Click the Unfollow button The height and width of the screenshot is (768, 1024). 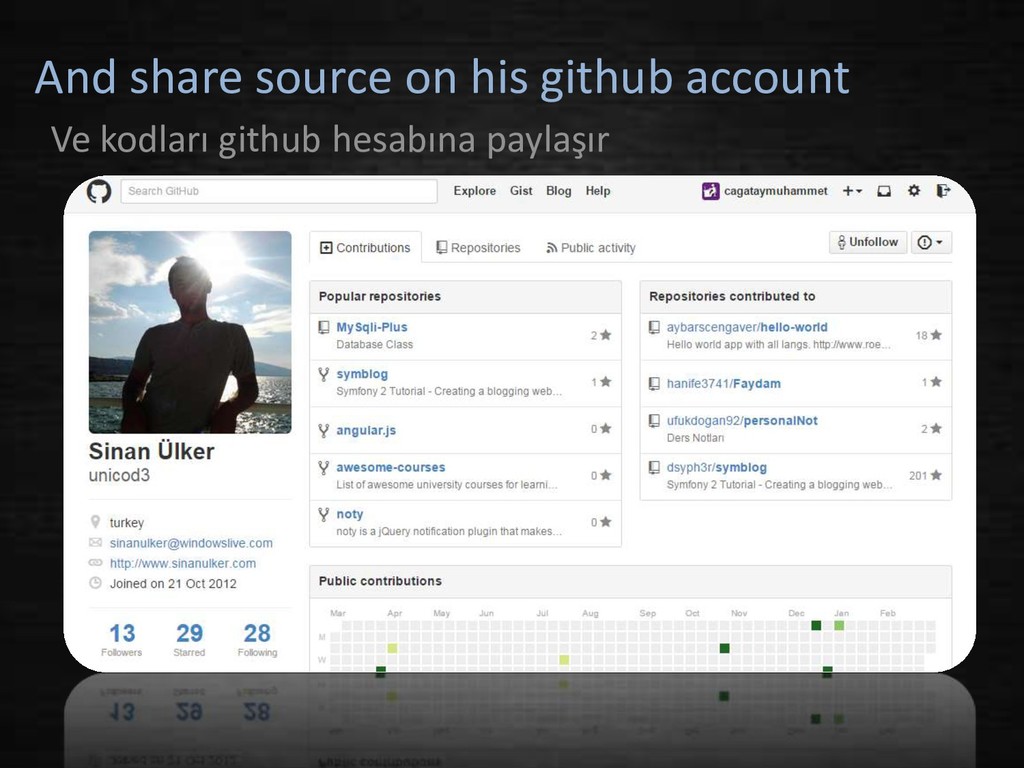coord(868,242)
